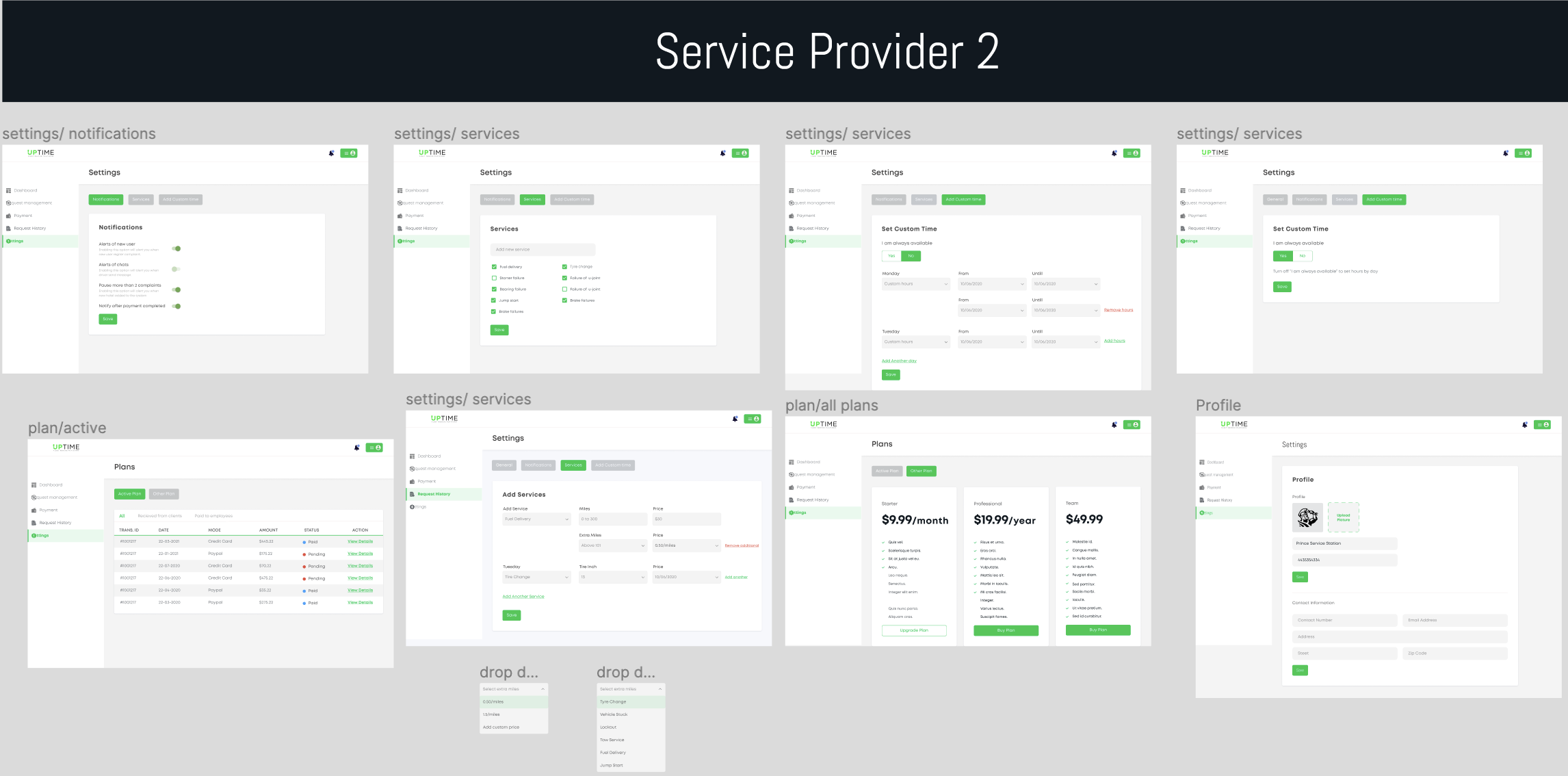Viewport: 1568px width, 776px height.
Task: Select Vehicle Stuck in the drop-down list
Action: coord(614,714)
